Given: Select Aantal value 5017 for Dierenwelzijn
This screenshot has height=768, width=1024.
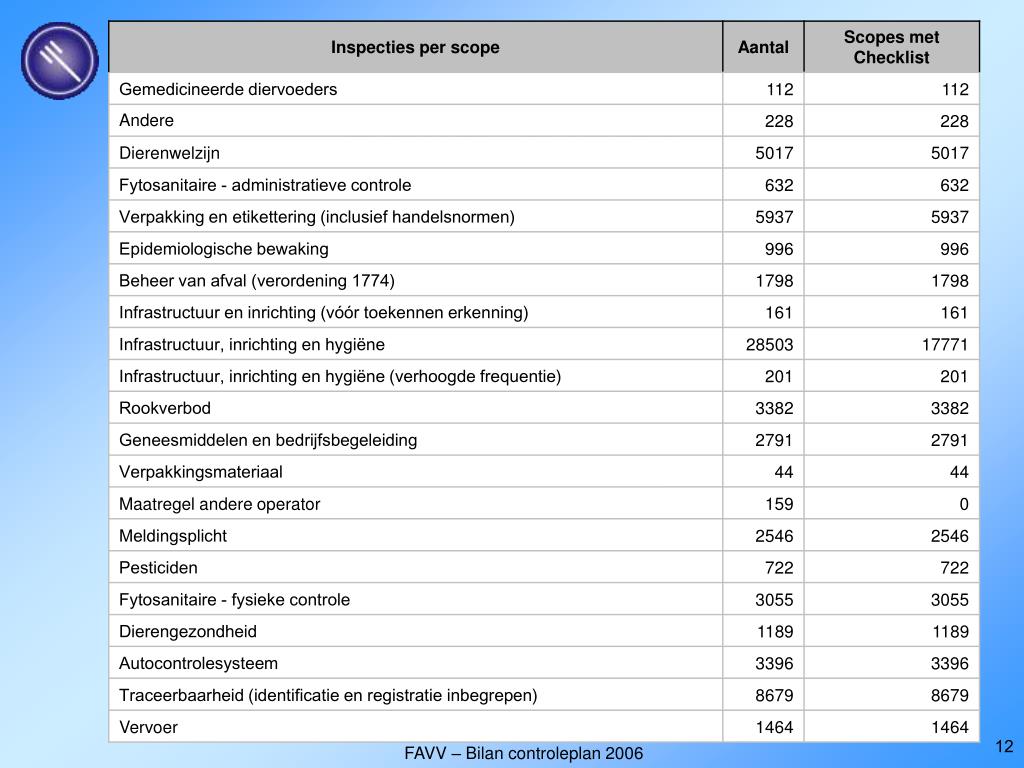Looking at the screenshot, I should point(774,153).
